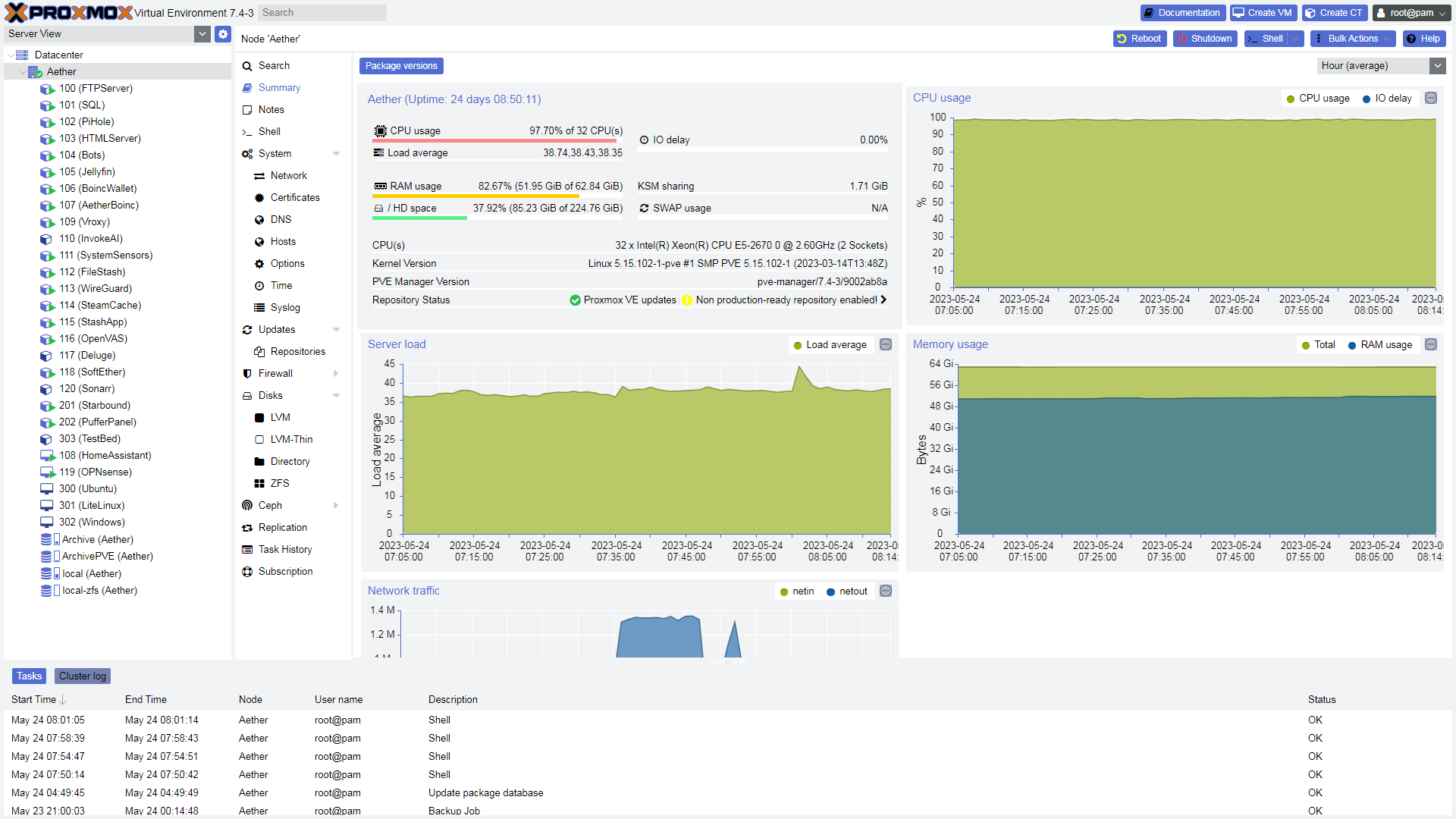
Task: Click the Server View settings gear
Action: point(222,33)
